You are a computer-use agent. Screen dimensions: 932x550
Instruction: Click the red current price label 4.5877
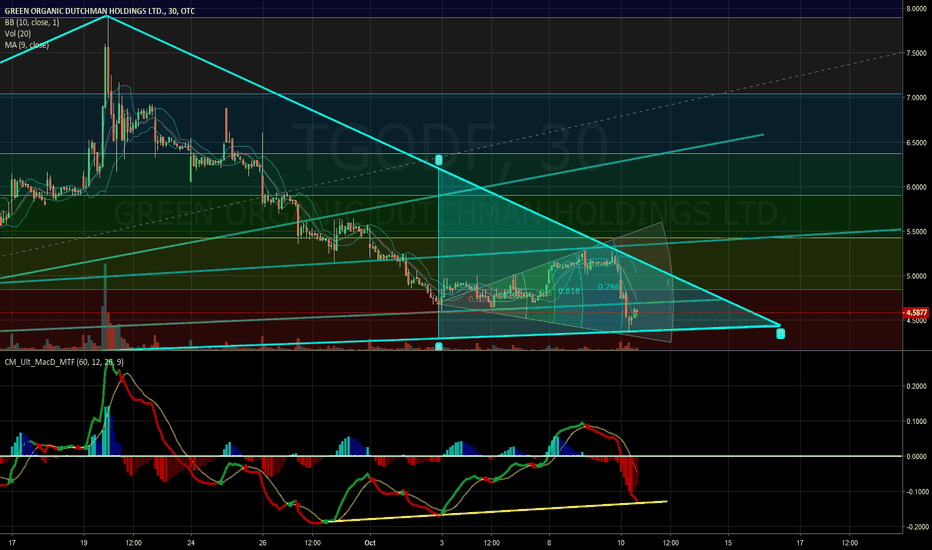click(x=916, y=312)
